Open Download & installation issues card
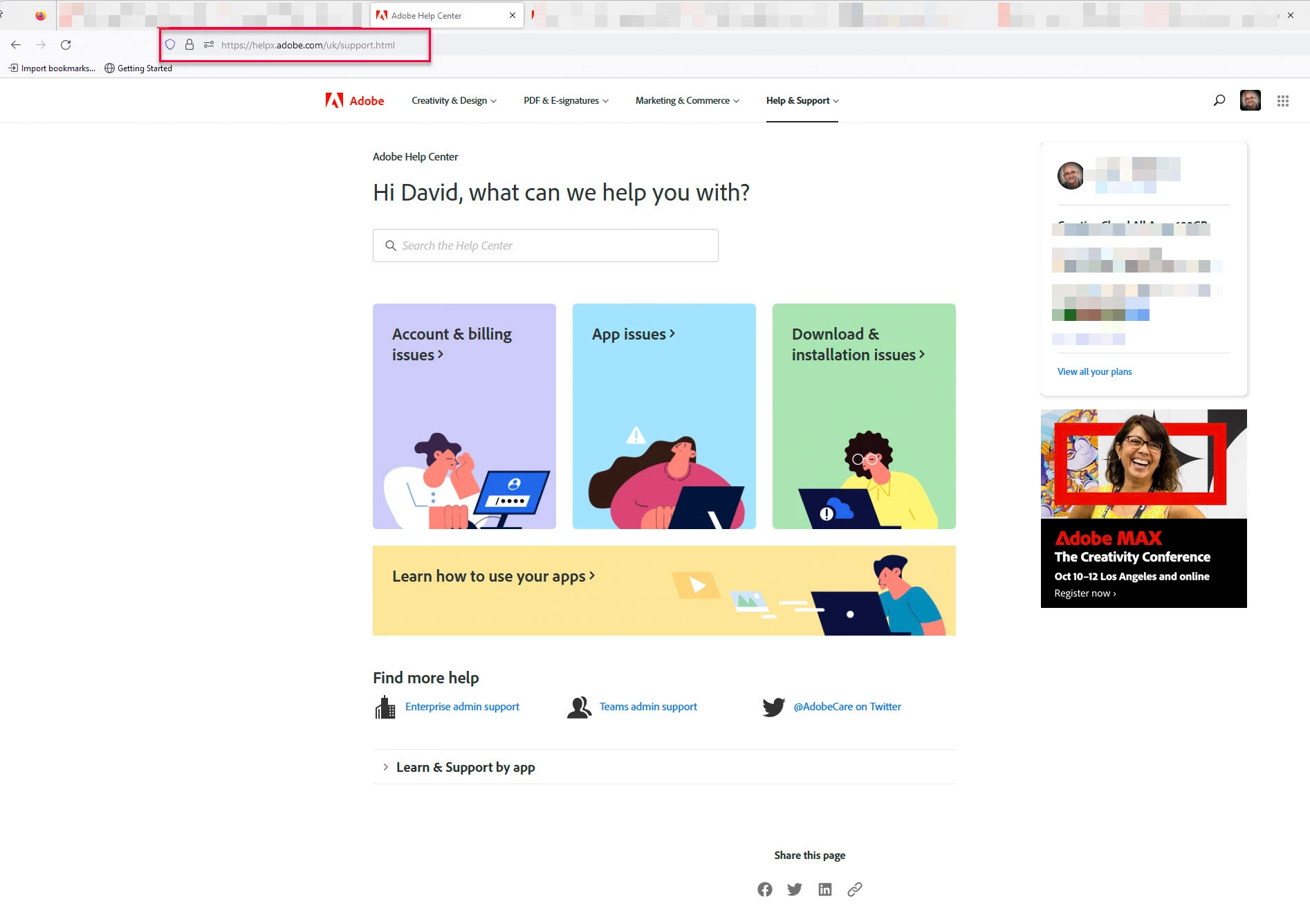This screenshot has height=924, width=1310. pos(864,416)
